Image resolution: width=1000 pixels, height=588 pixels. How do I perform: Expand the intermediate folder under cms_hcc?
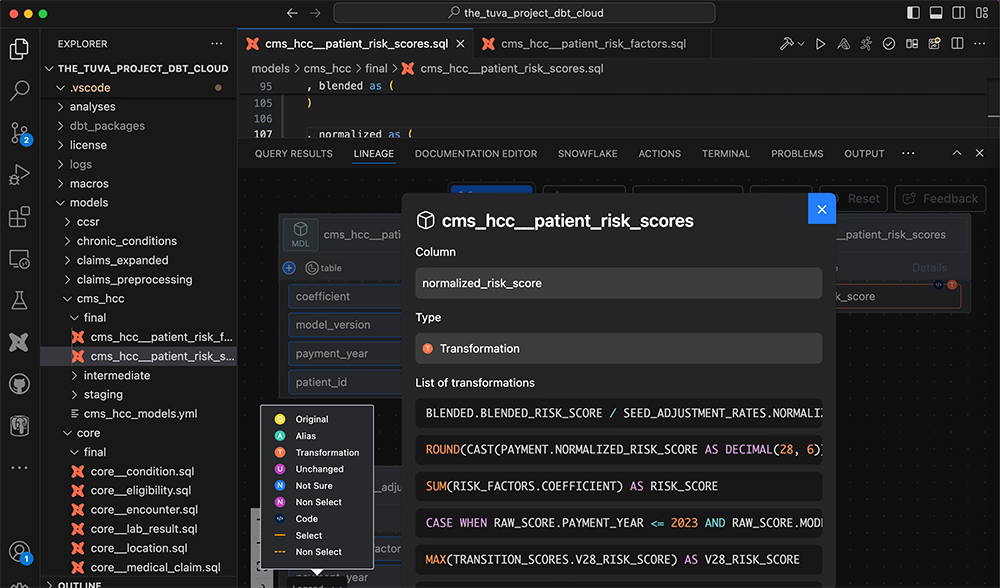pyautogui.click(x=116, y=376)
